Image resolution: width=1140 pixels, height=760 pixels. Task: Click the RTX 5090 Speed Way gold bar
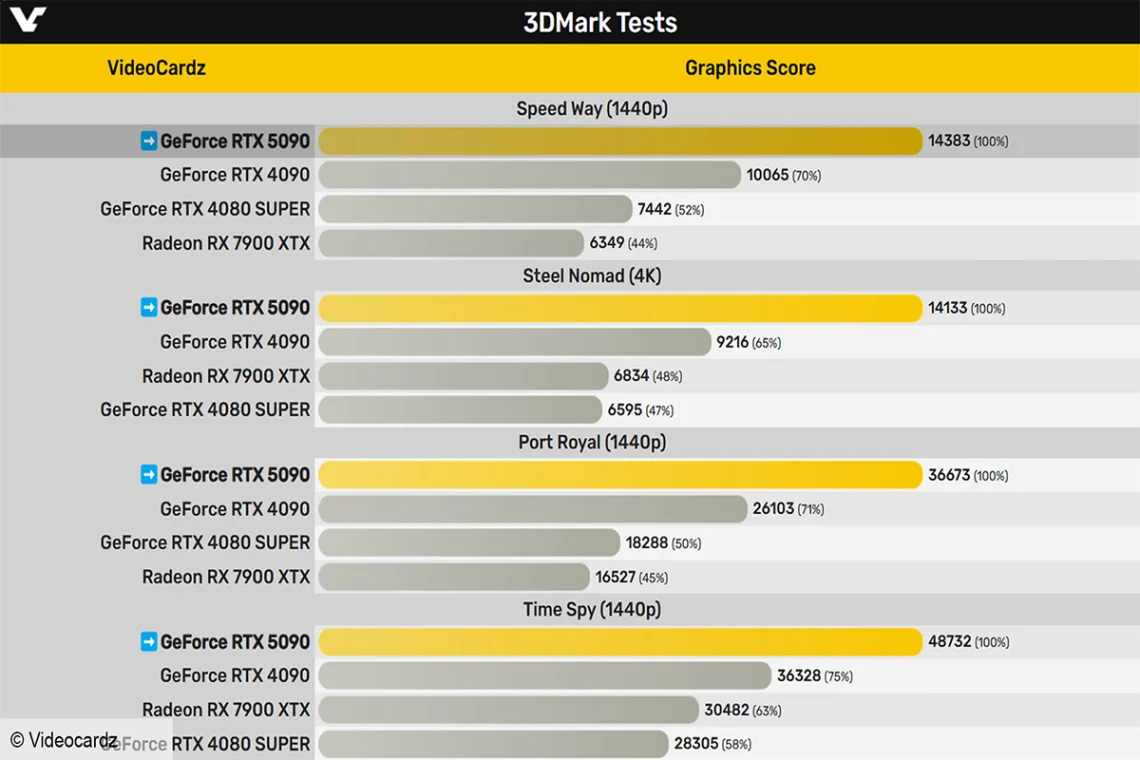(x=620, y=141)
